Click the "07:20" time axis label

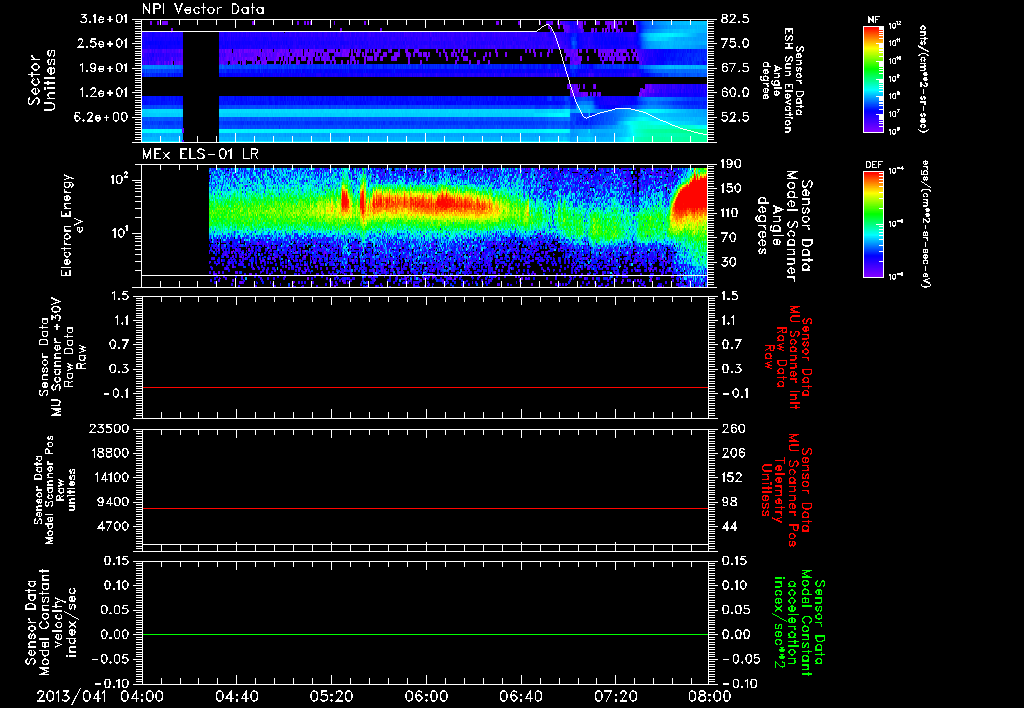click(x=615, y=696)
